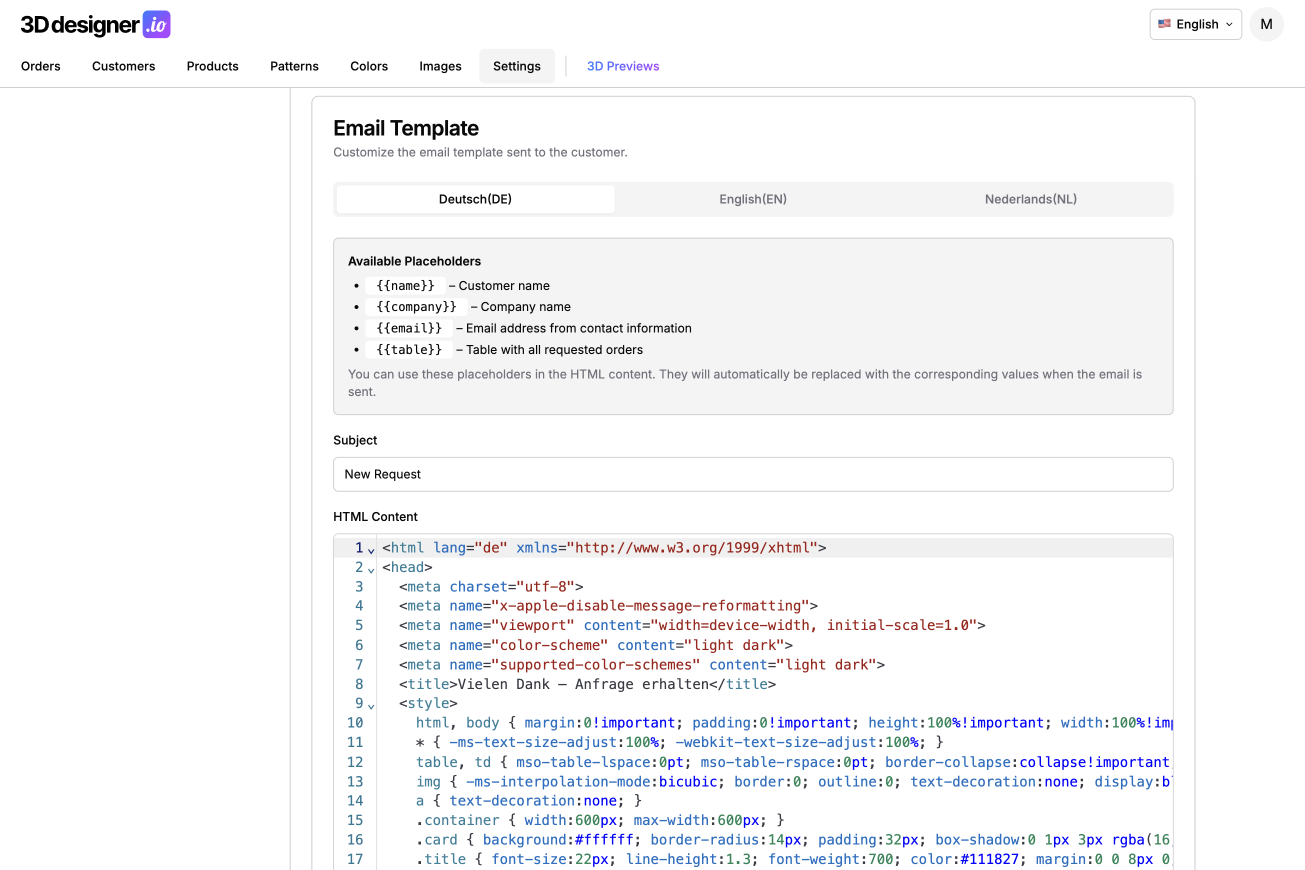
Task: Click line number 17 in the code gutter
Action: tap(355, 859)
